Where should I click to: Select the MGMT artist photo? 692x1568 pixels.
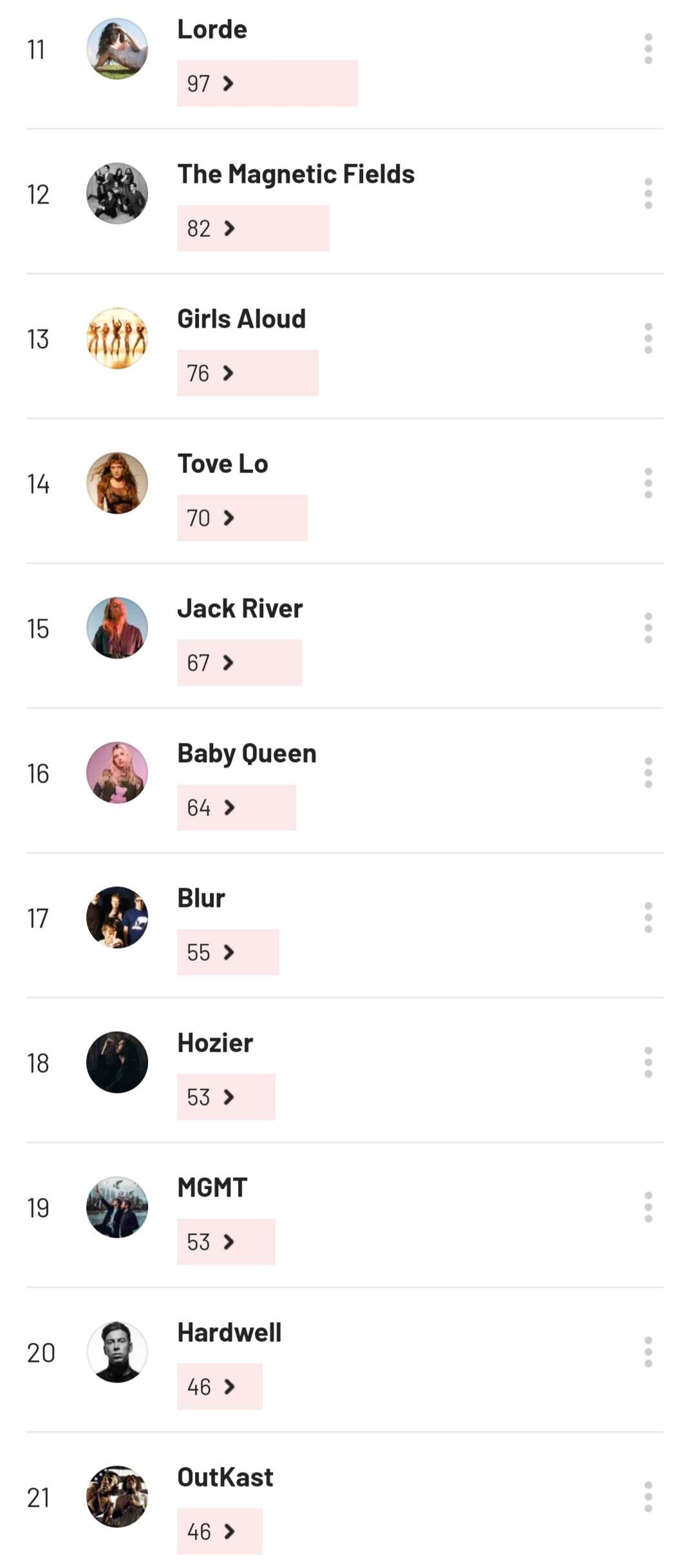pos(117,1207)
